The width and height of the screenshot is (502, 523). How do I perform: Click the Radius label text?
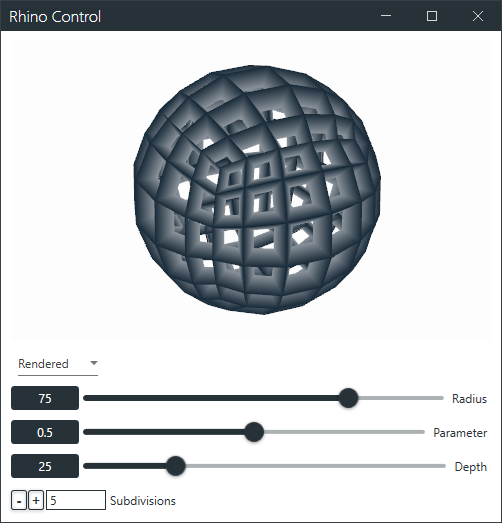click(x=469, y=399)
